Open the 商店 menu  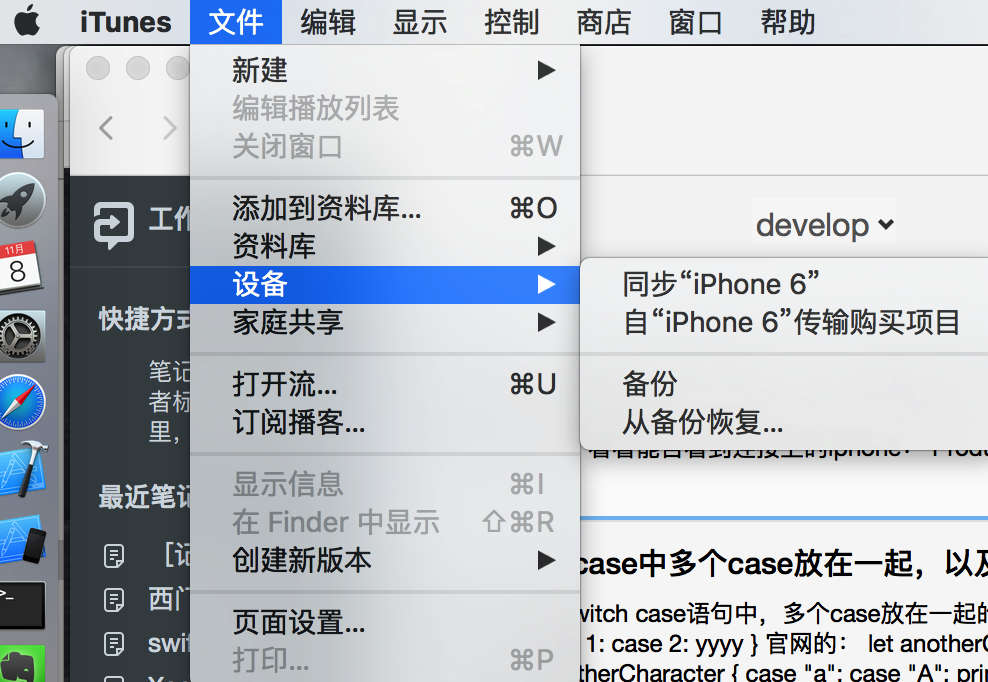tap(604, 22)
